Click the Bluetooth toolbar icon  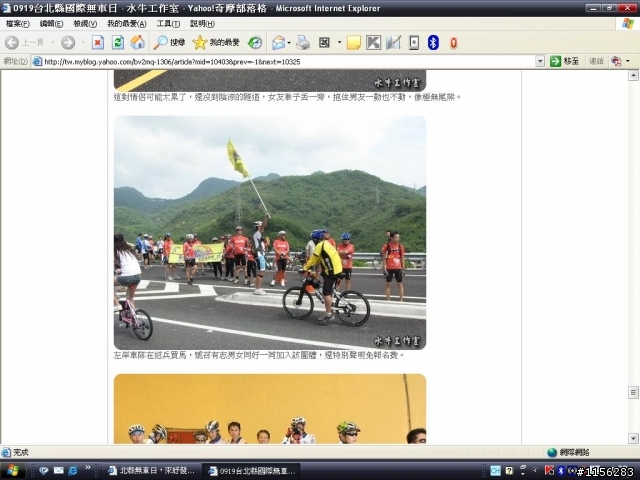pyautogui.click(x=433, y=42)
